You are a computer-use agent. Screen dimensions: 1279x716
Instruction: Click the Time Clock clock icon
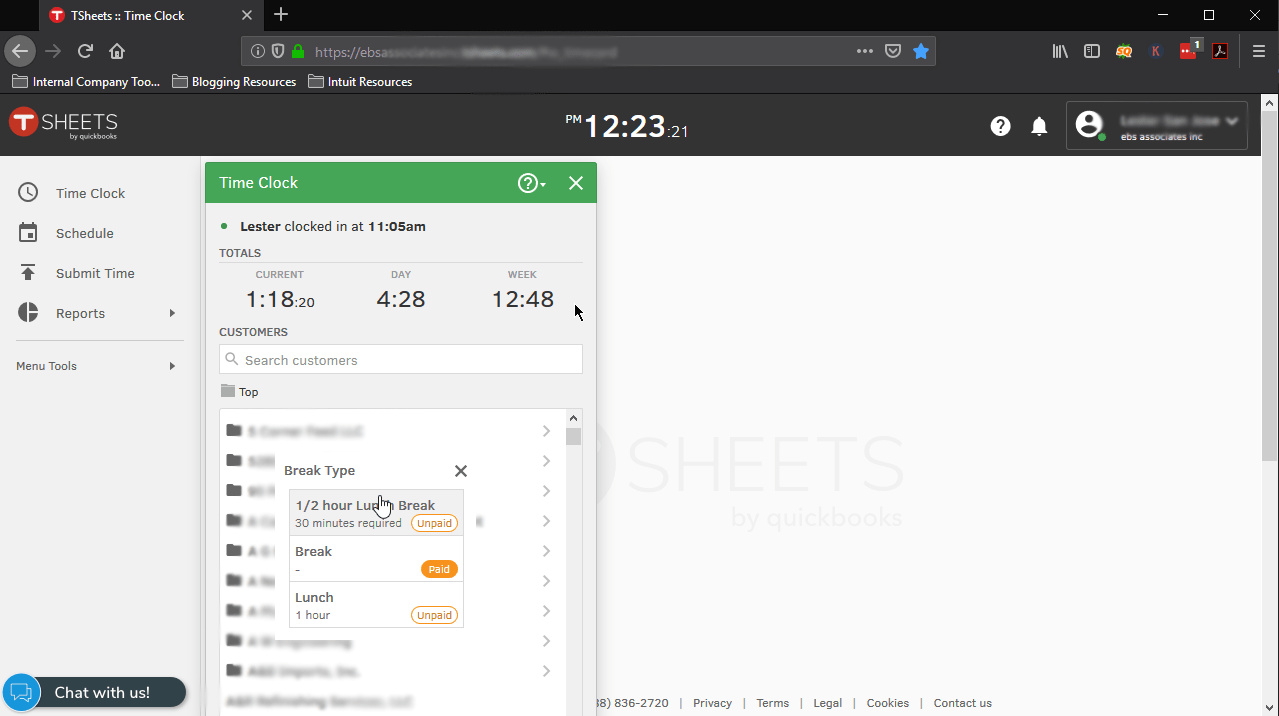(x=28, y=193)
